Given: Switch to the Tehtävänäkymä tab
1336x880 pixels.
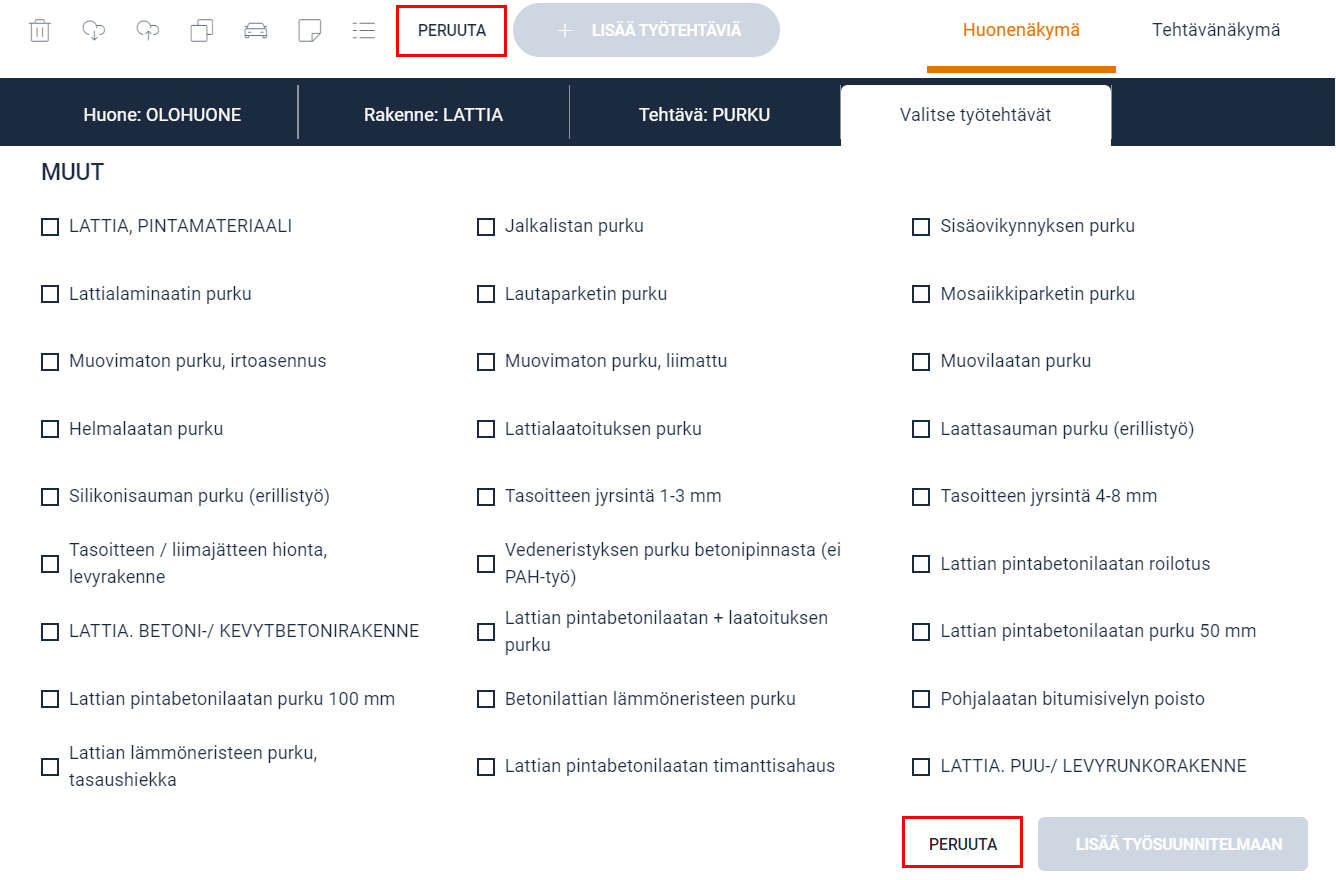Looking at the screenshot, I should 1216,30.
